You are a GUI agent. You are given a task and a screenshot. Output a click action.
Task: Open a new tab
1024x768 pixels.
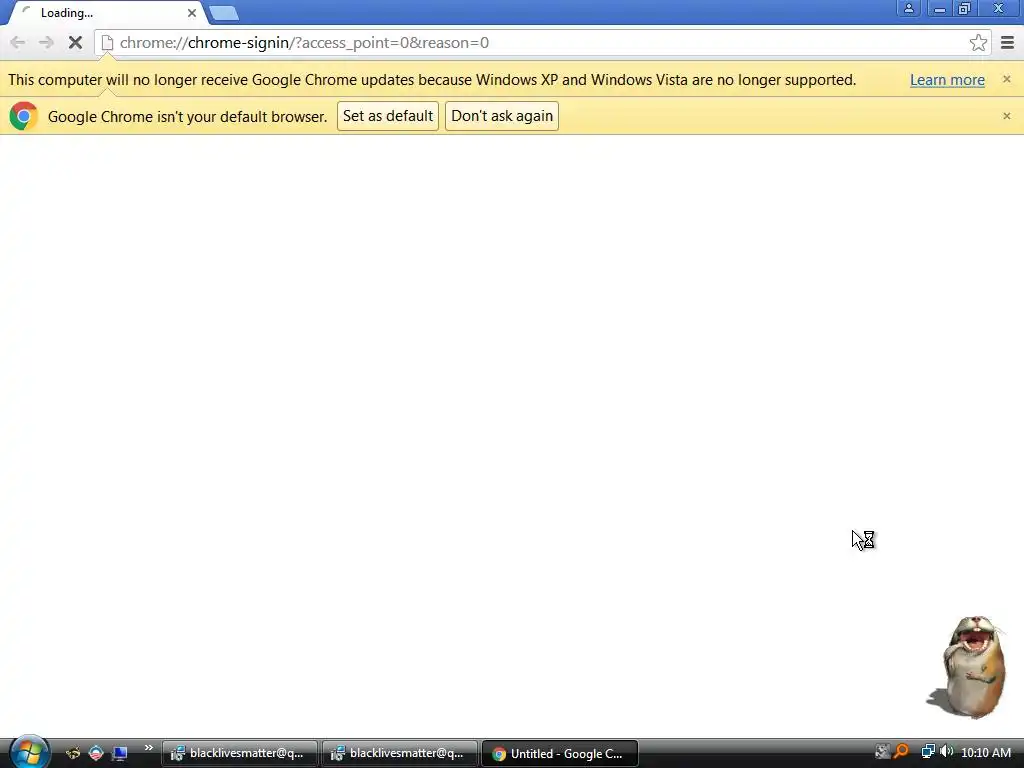224,13
